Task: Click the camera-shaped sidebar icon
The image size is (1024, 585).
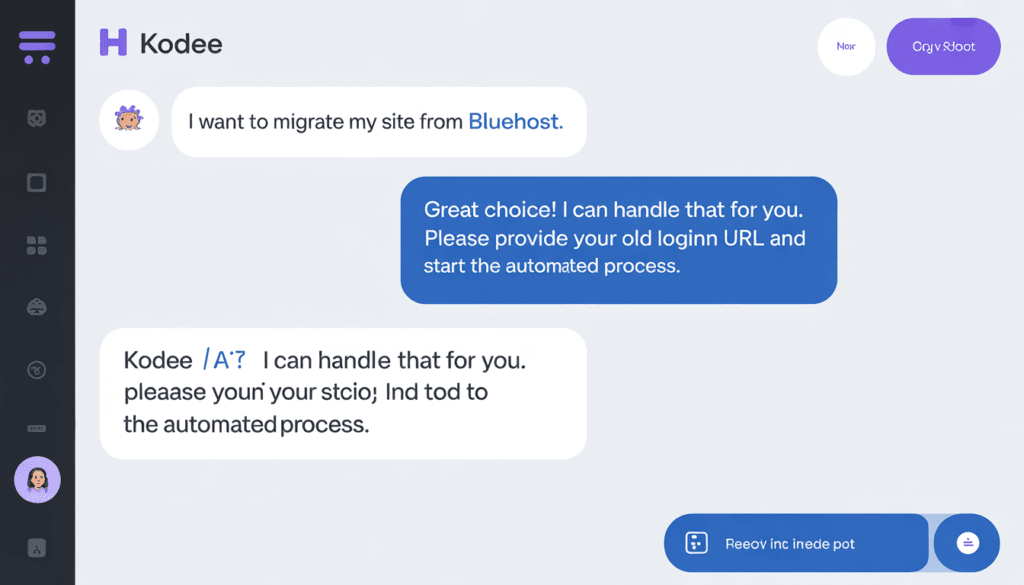Action: (x=37, y=119)
